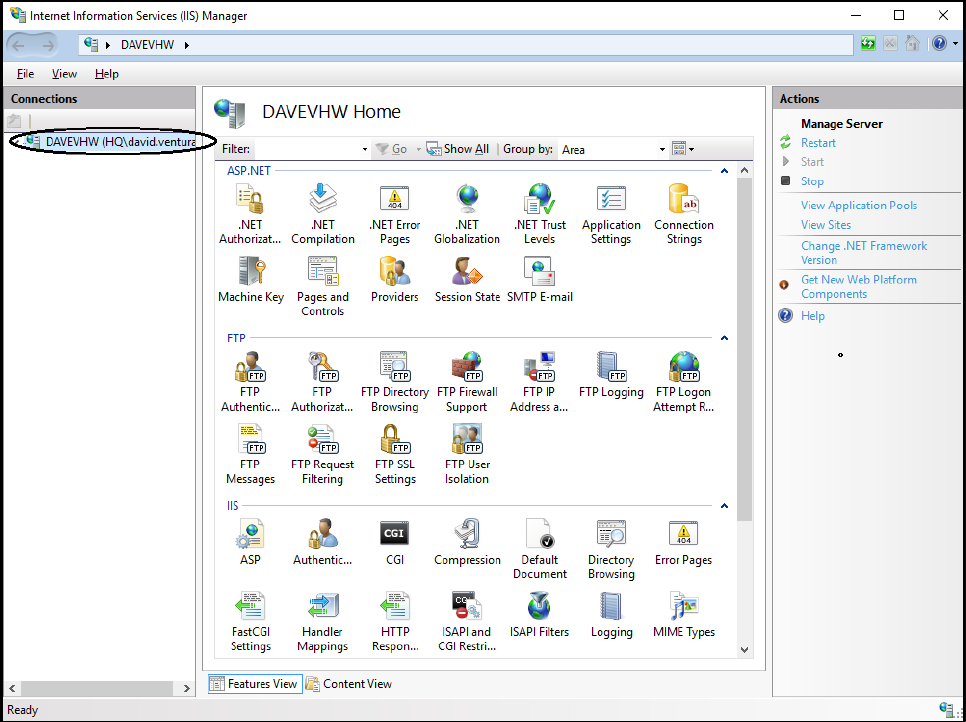The width and height of the screenshot is (966, 722).
Task: Open FTP IP Address restrictions
Action: click(x=539, y=382)
